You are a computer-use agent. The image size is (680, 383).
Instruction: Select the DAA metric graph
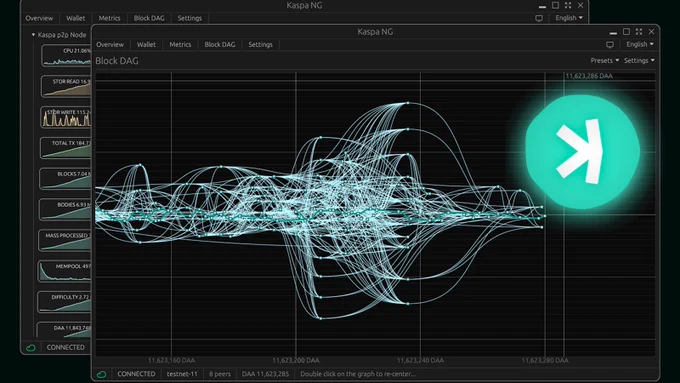64,330
